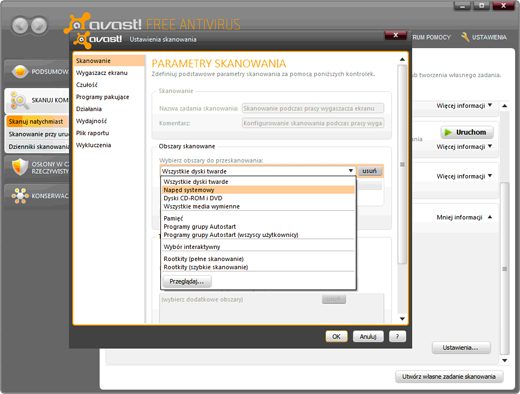Open Skanowanie przy uruchamianiu sidebar item
This screenshot has width=520, height=394.
point(37,134)
